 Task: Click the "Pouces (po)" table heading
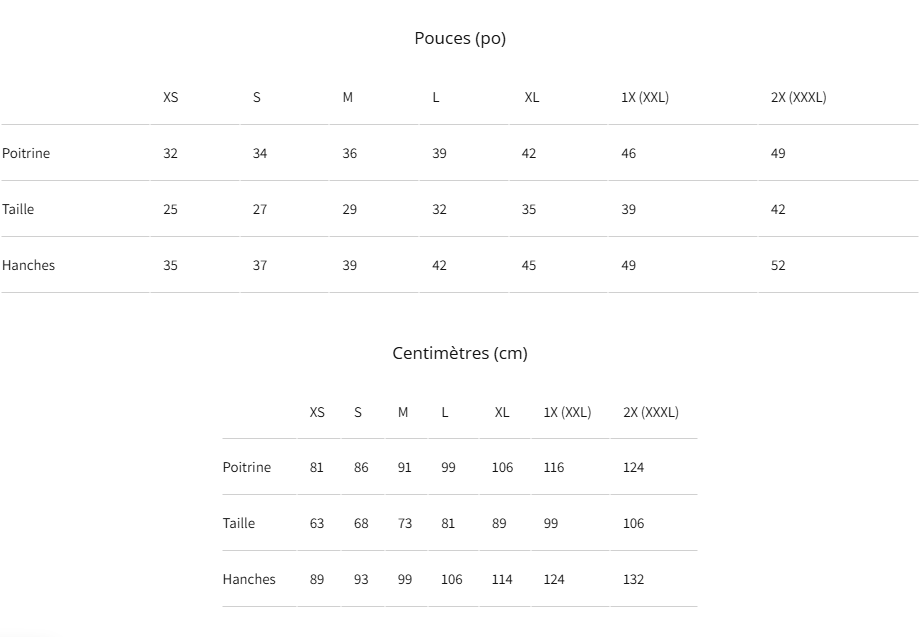[x=460, y=39]
